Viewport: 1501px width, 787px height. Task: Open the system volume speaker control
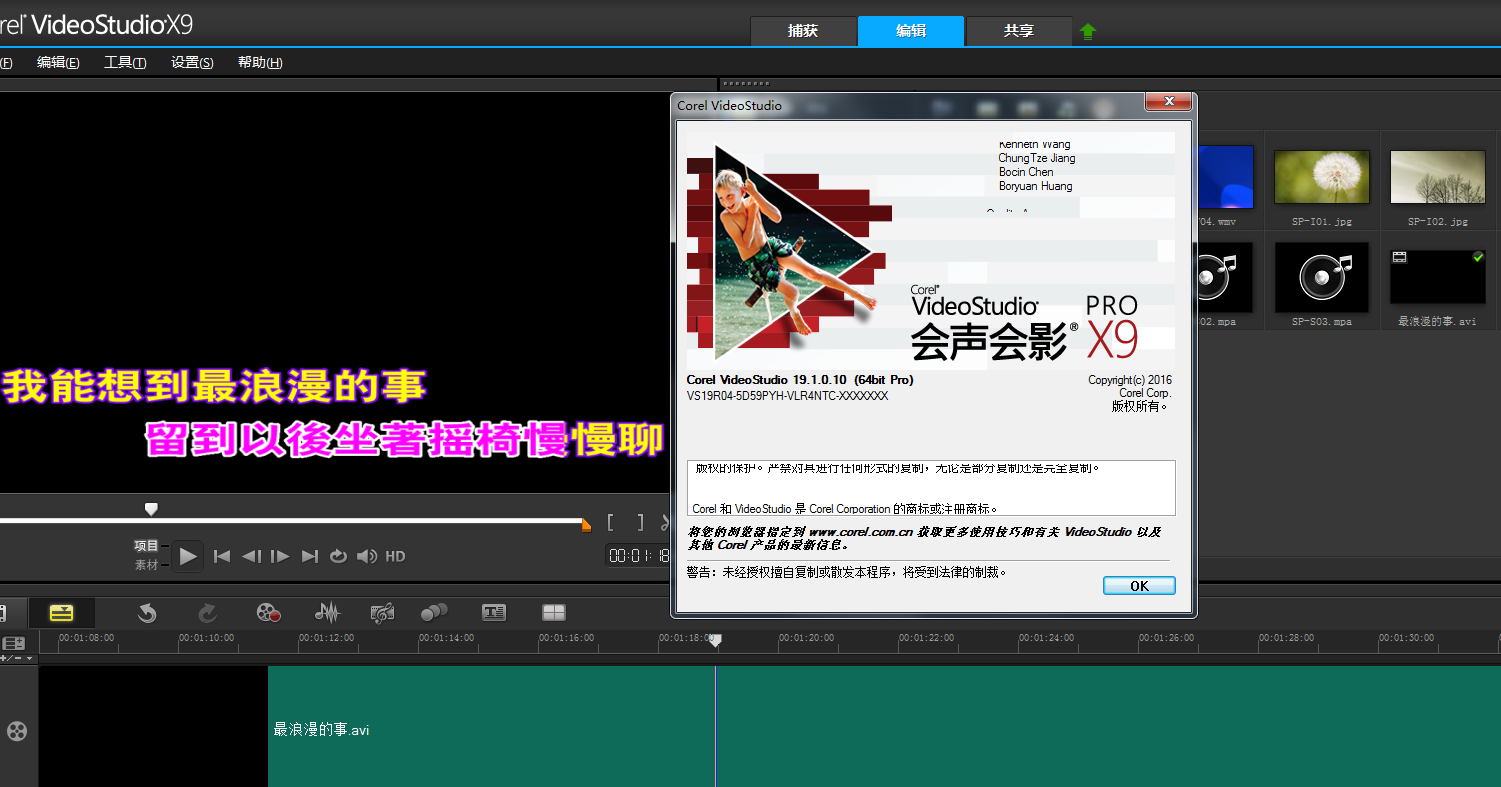[x=367, y=556]
